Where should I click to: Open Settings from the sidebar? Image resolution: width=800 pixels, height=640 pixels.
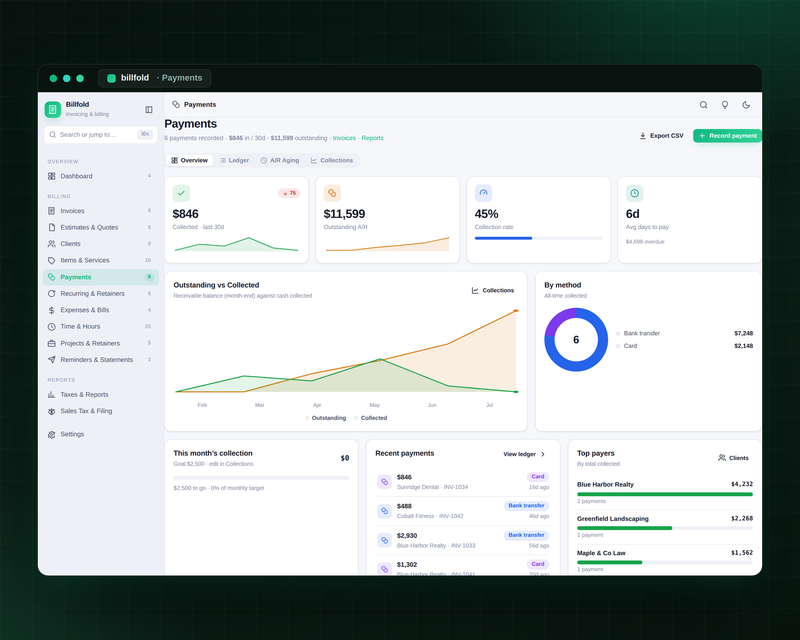click(101, 434)
